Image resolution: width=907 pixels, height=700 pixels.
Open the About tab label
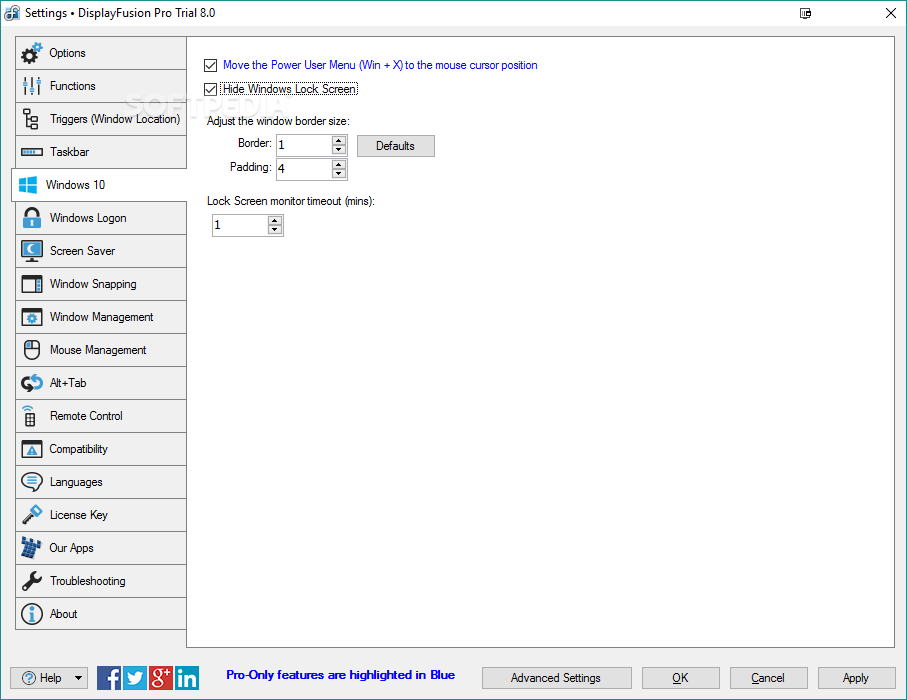pyautogui.click(x=63, y=614)
